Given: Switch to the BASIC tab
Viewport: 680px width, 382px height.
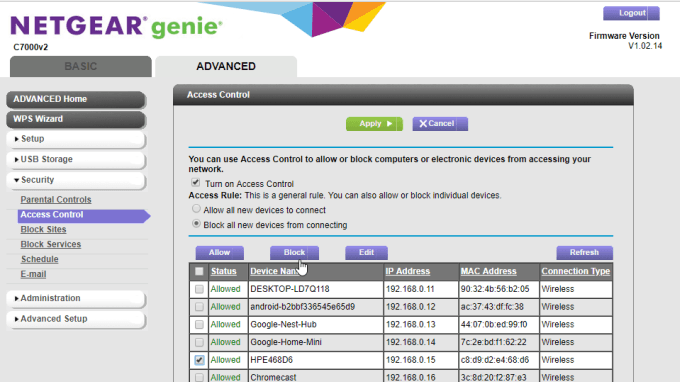Looking at the screenshot, I should tap(81, 66).
